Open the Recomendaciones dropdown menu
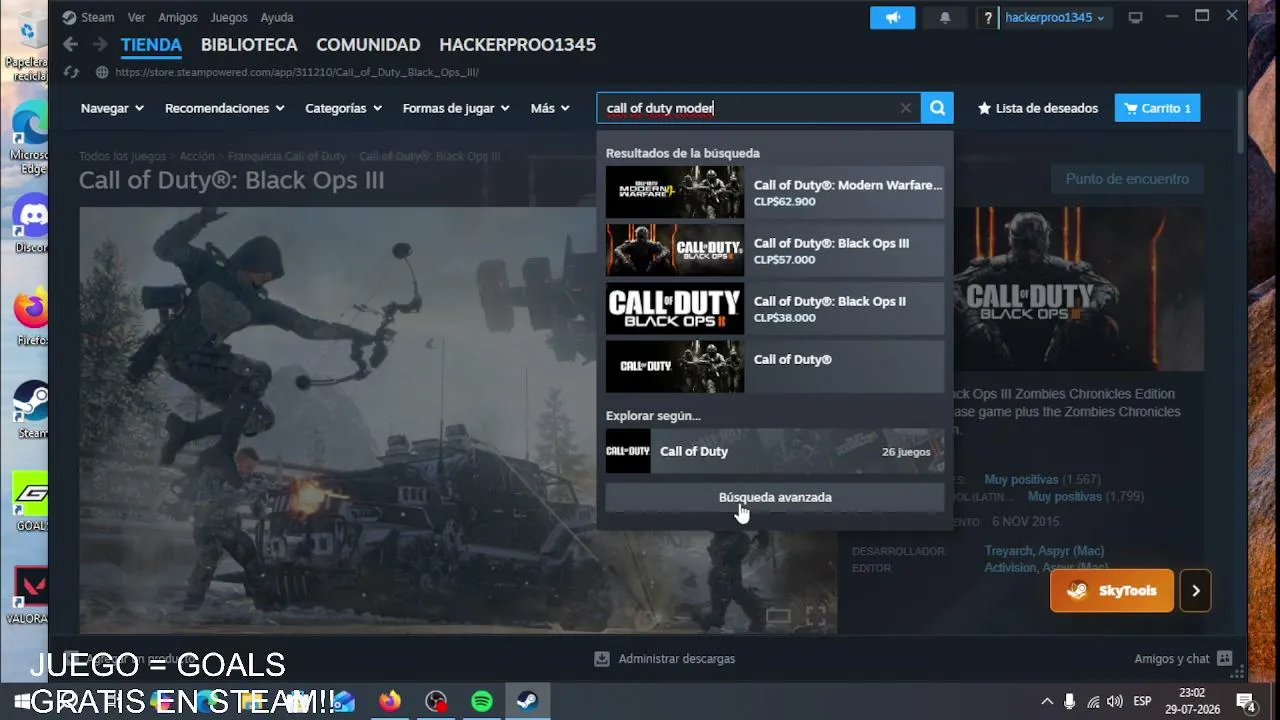The image size is (1280, 720). point(225,108)
